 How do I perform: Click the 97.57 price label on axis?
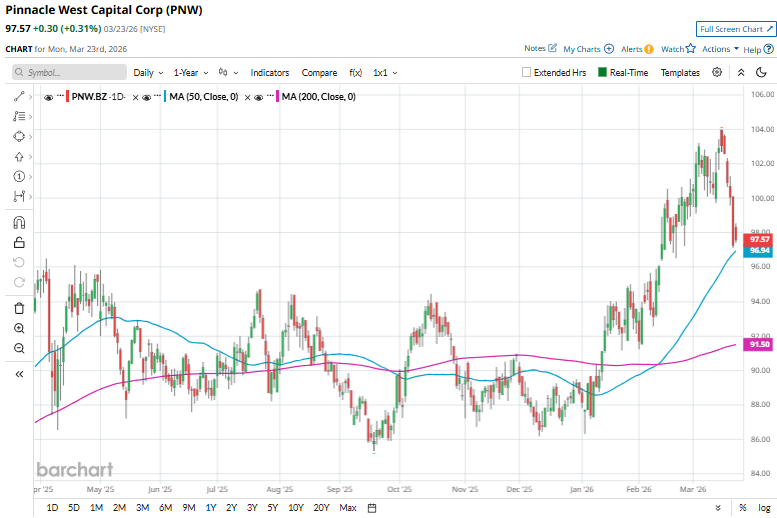pyautogui.click(x=758, y=239)
